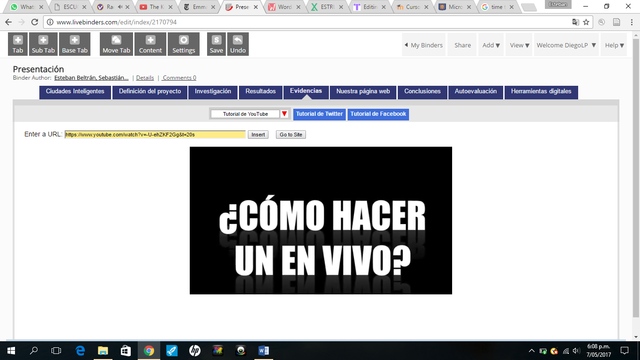
Task: Save the binder
Action: pyautogui.click(x=216, y=44)
